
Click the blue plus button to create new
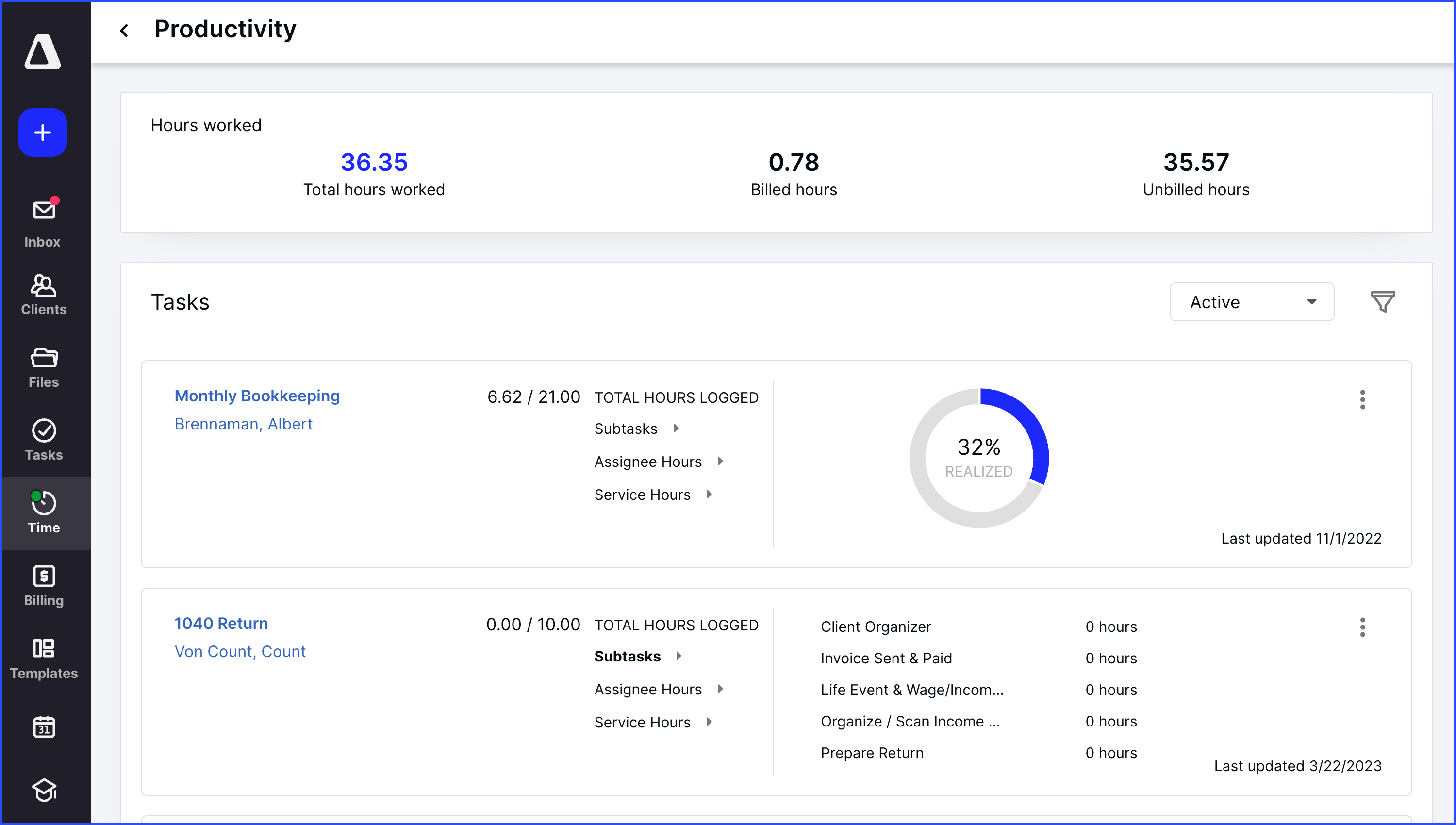[43, 132]
